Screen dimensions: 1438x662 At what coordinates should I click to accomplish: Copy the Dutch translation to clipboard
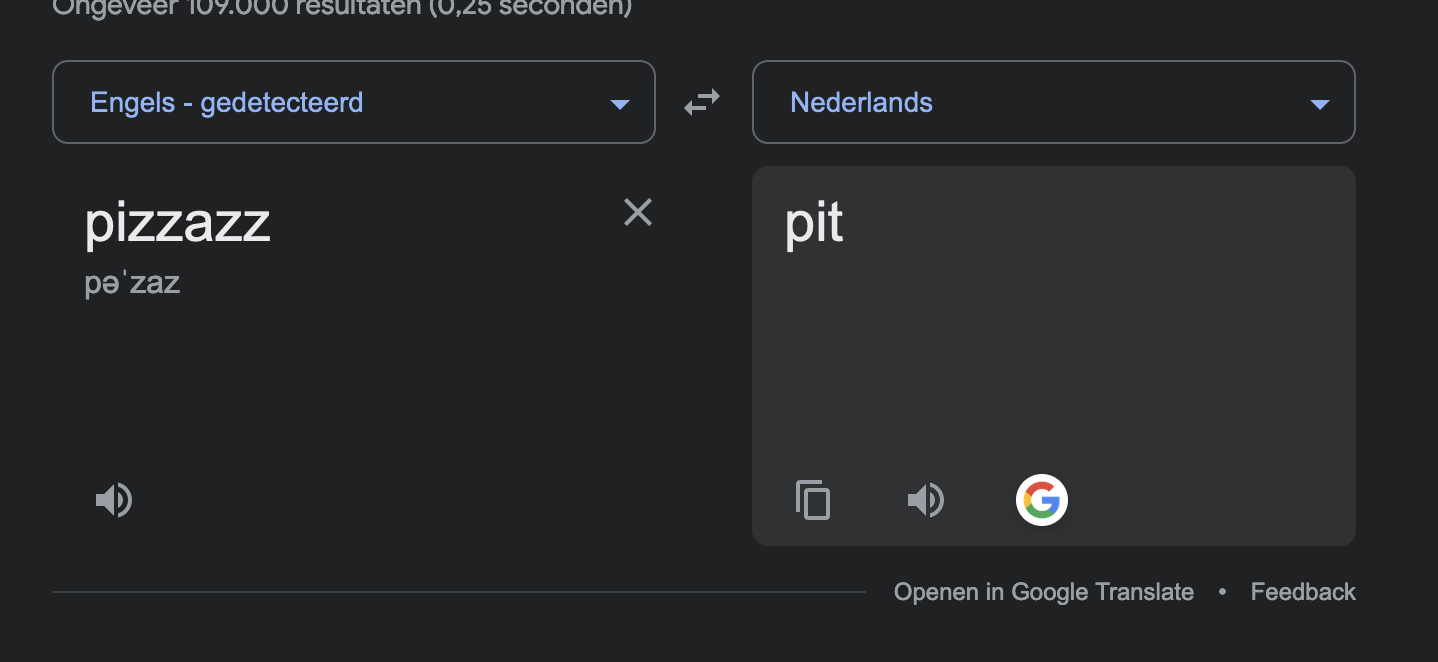pyautogui.click(x=813, y=500)
